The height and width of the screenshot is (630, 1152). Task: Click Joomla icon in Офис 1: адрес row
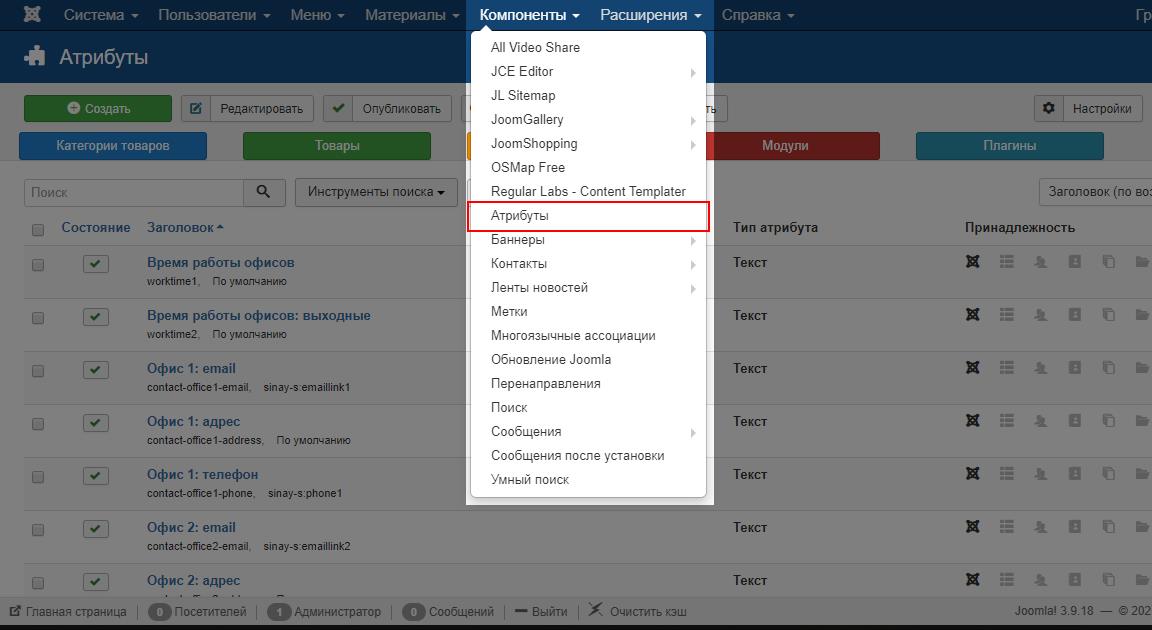(973, 420)
